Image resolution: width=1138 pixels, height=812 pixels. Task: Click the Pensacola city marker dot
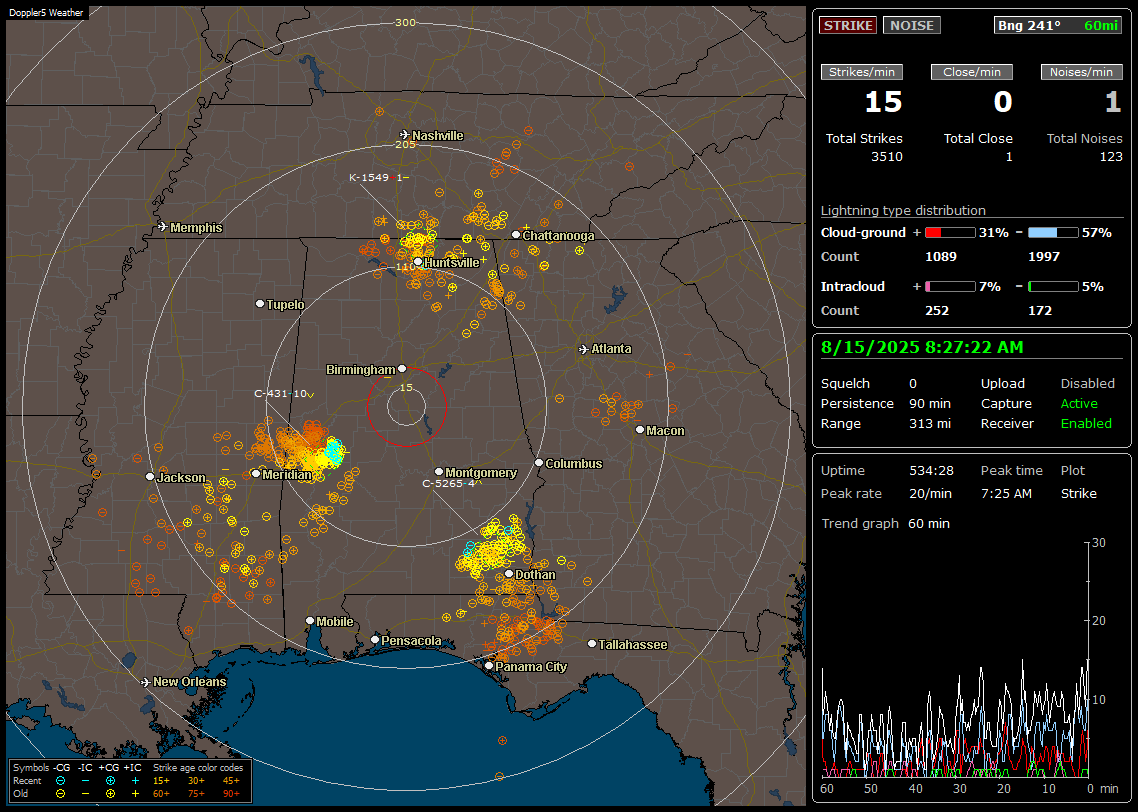pyautogui.click(x=374, y=640)
